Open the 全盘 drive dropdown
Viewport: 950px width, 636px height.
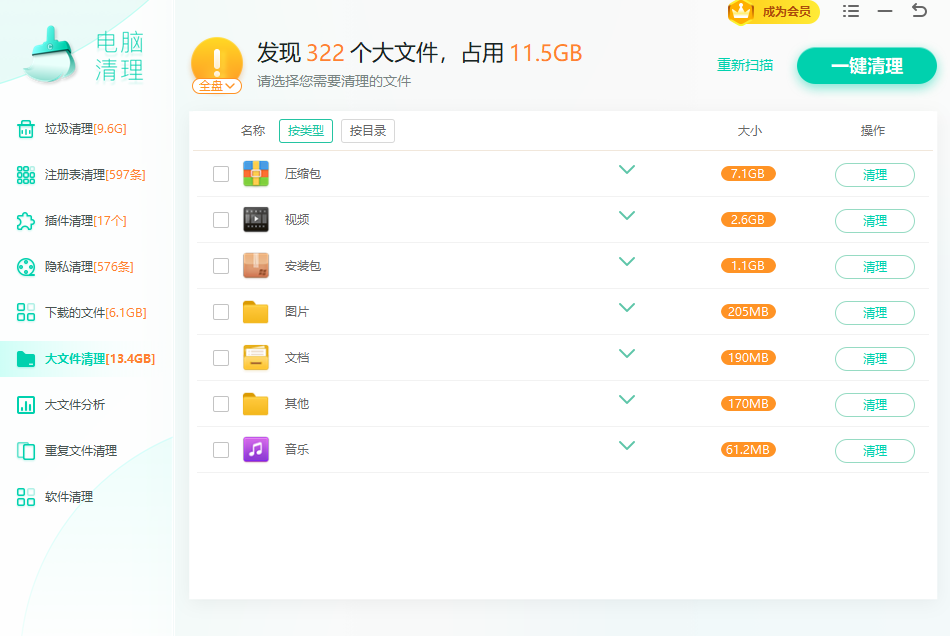point(217,86)
